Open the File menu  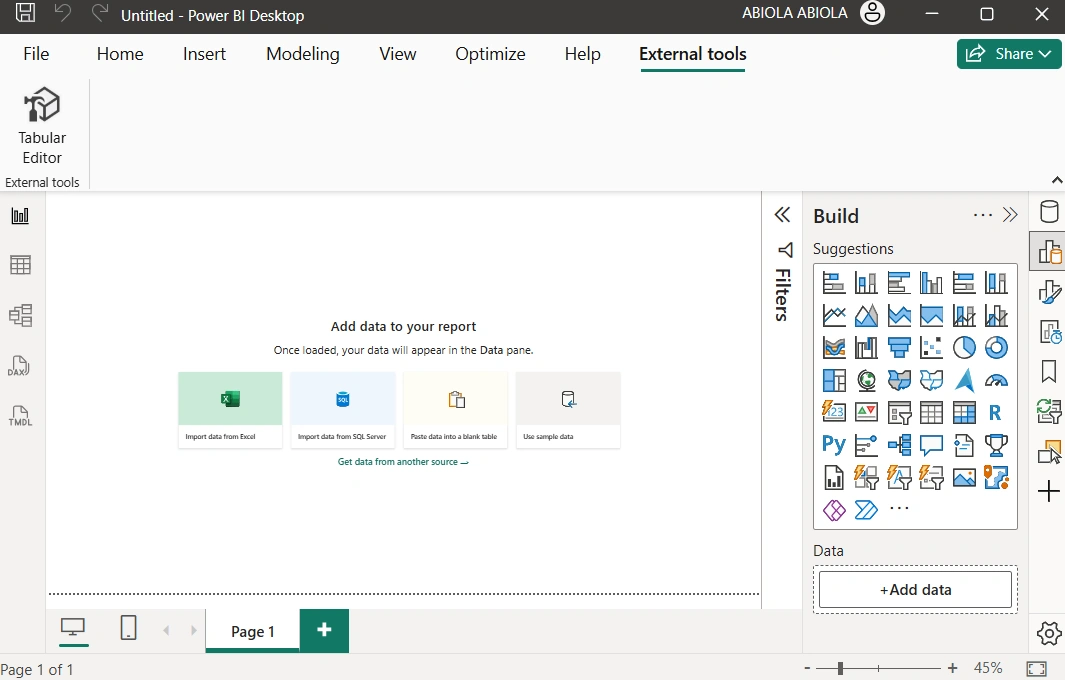click(x=36, y=54)
